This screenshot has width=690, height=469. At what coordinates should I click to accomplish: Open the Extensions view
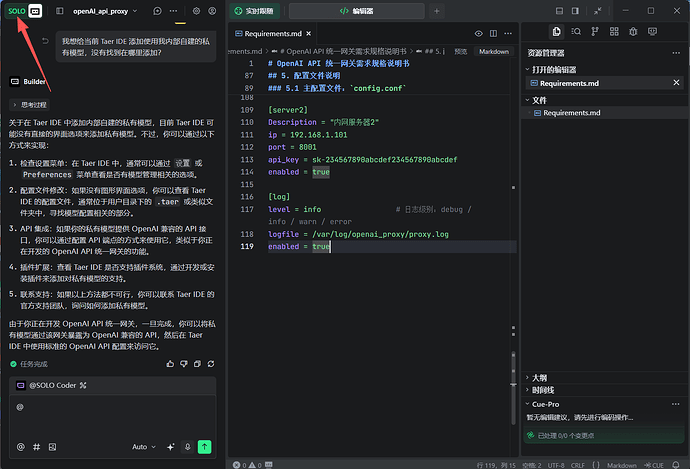coord(614,31)
